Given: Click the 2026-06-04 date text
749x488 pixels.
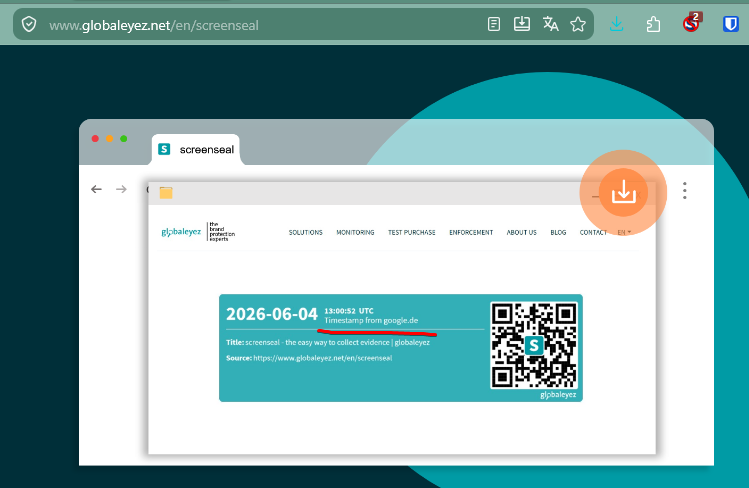Looking at the screenshot, I should (272, 314).
